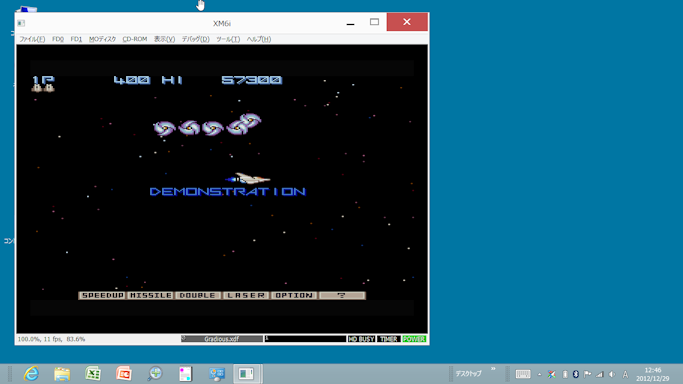Click the POWER indicator in the status bar
The width and height of the screenshot is (683, 384).
point(414,339)
